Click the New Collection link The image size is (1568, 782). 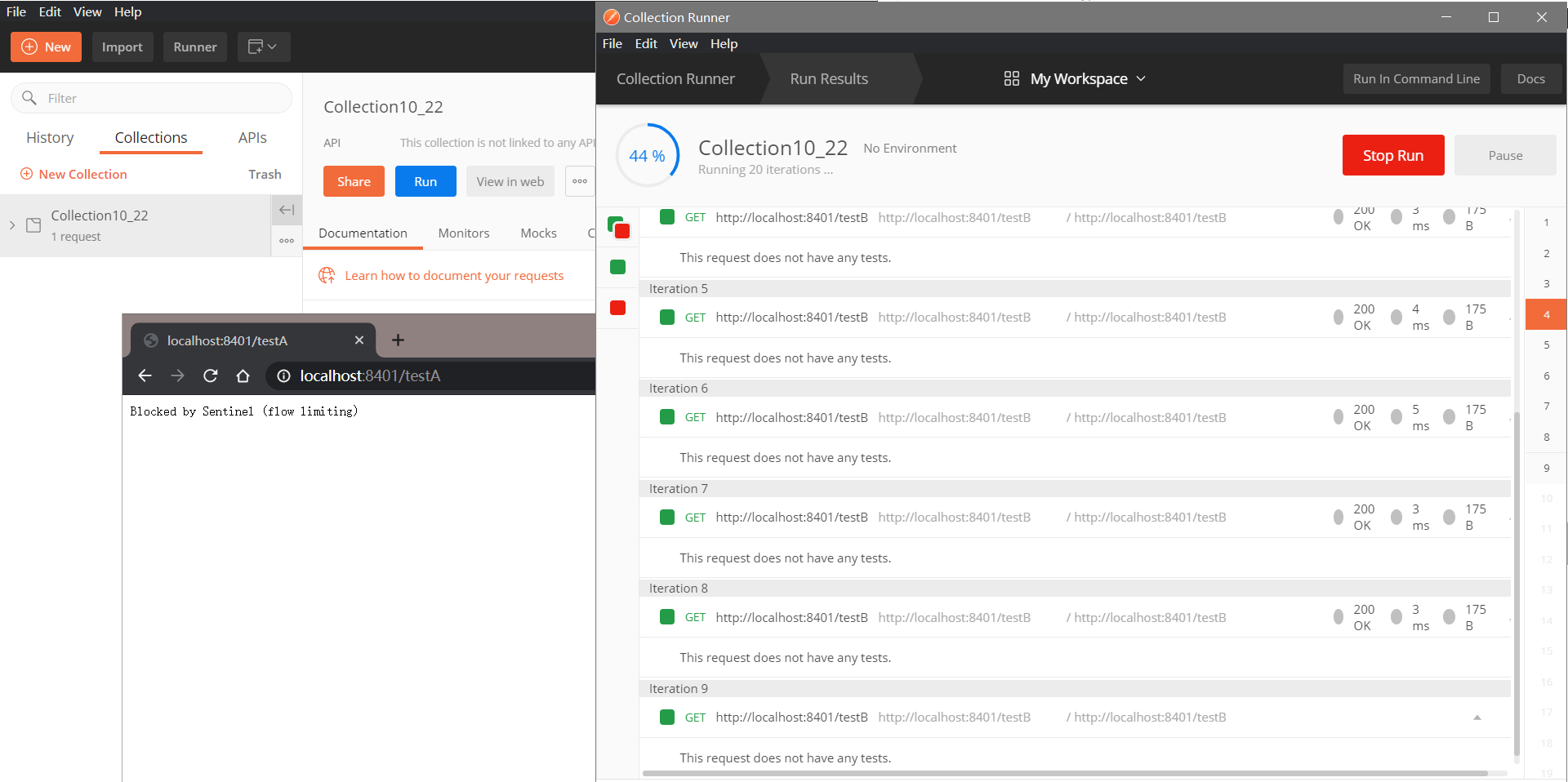tap(73, 174)
